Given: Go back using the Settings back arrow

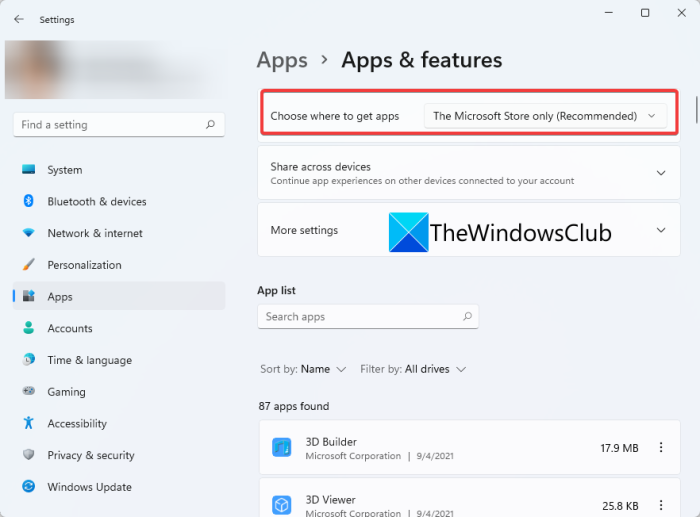Looking at the screenshot, I should coord(19,19).
